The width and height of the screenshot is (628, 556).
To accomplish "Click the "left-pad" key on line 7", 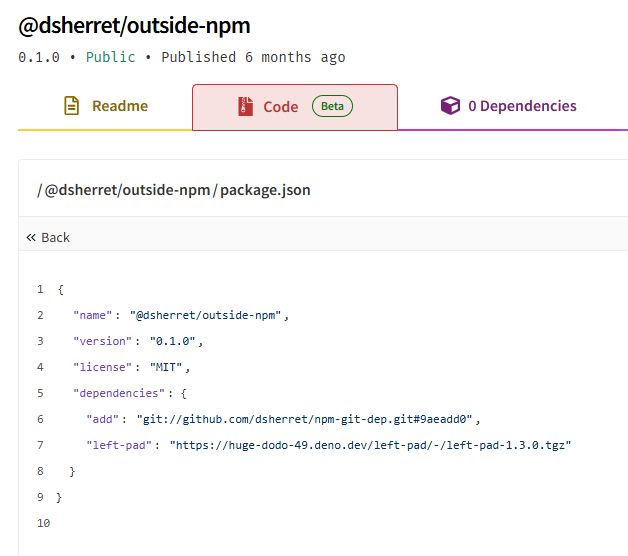I will tap(119, 445).
